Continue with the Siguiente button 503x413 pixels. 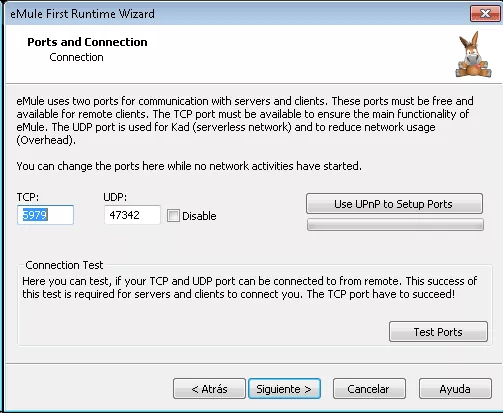pos(284,389)
